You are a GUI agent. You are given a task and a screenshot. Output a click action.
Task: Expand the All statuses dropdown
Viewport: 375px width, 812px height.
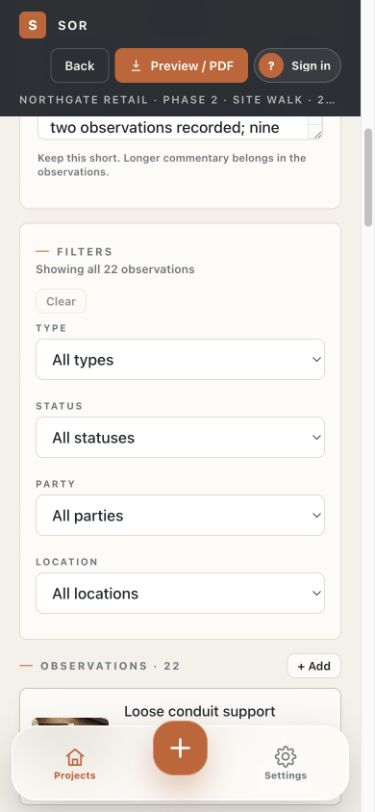180,438
